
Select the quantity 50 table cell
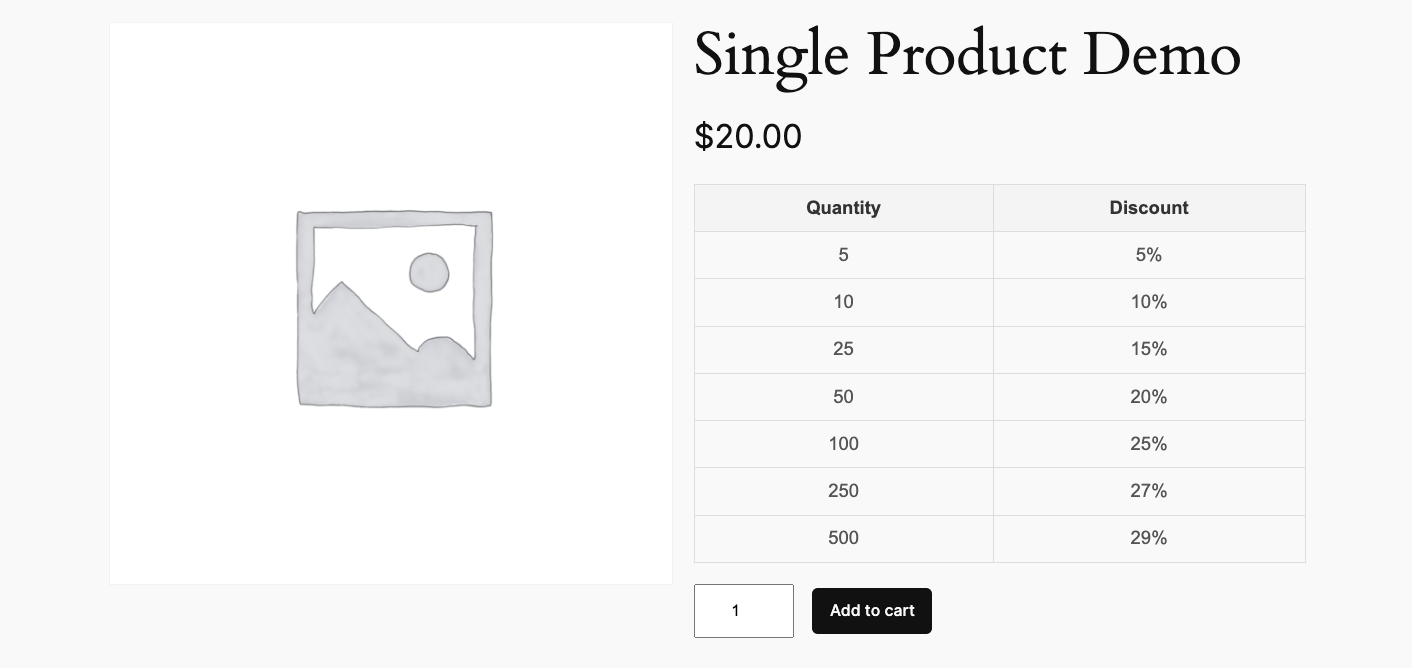[843, 397]
